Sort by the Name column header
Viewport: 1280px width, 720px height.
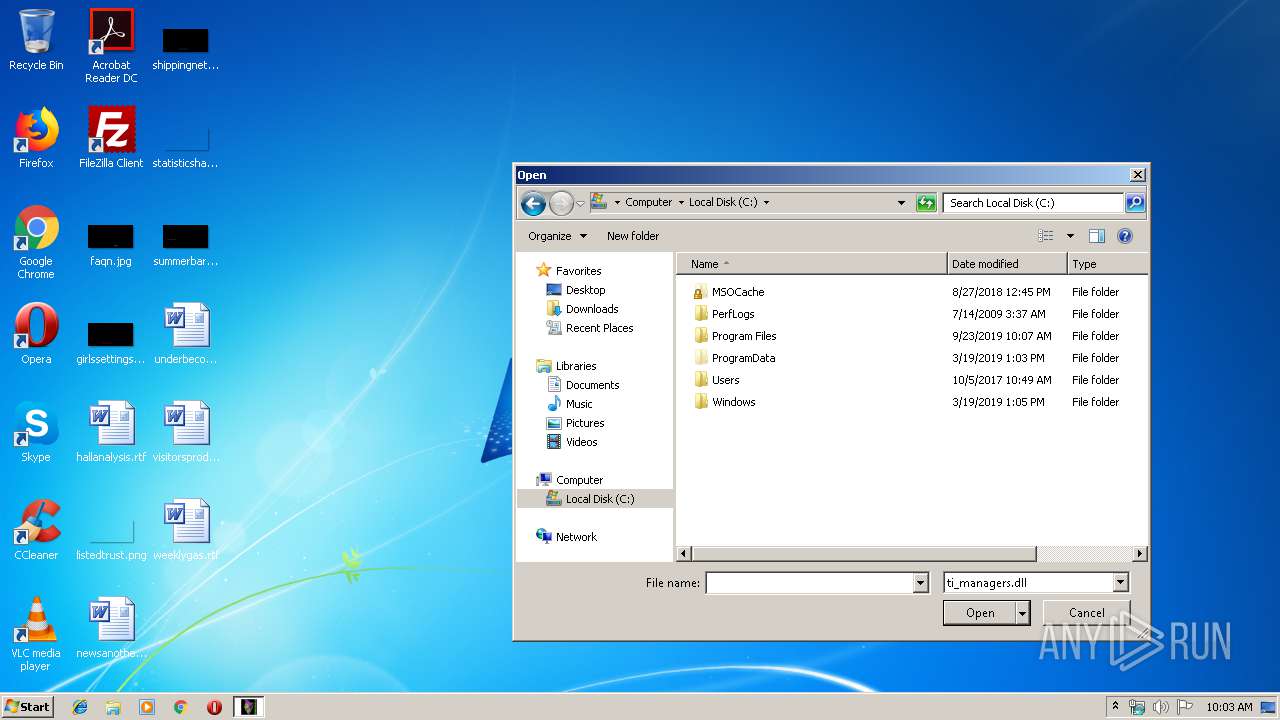[x=812, y=264]
